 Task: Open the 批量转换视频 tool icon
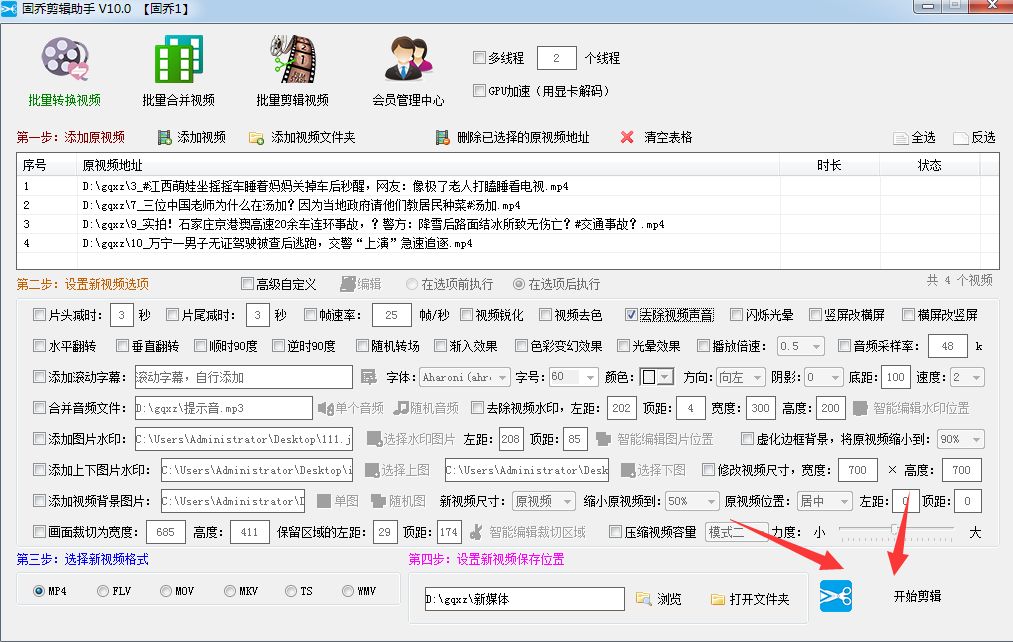[63, 60]
